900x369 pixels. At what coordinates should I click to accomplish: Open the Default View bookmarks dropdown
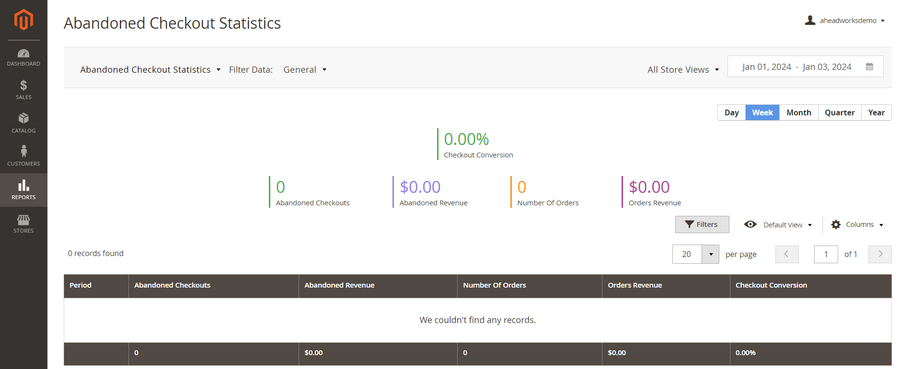coord(778,224)
